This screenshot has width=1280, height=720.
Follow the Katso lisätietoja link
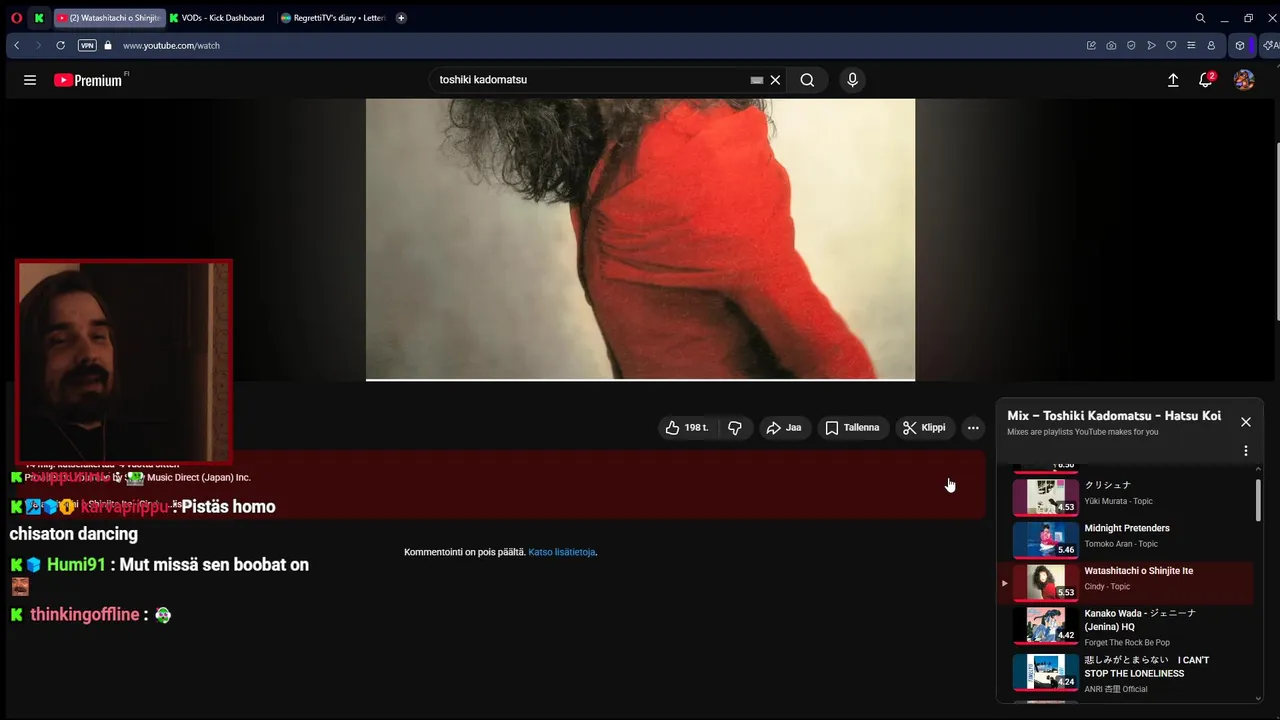[x=562, y=552]
